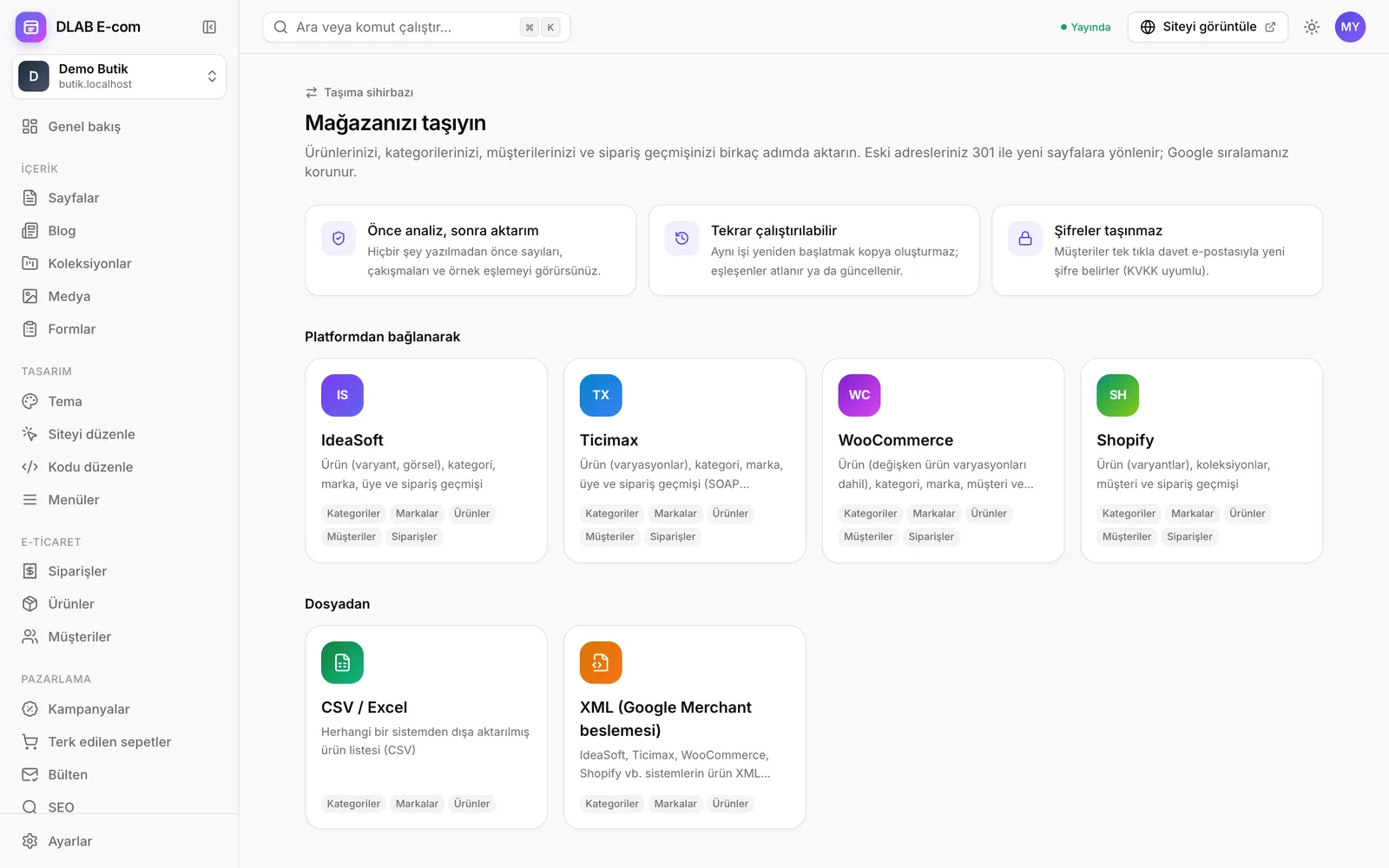Click the search command input field

(416, 27)
